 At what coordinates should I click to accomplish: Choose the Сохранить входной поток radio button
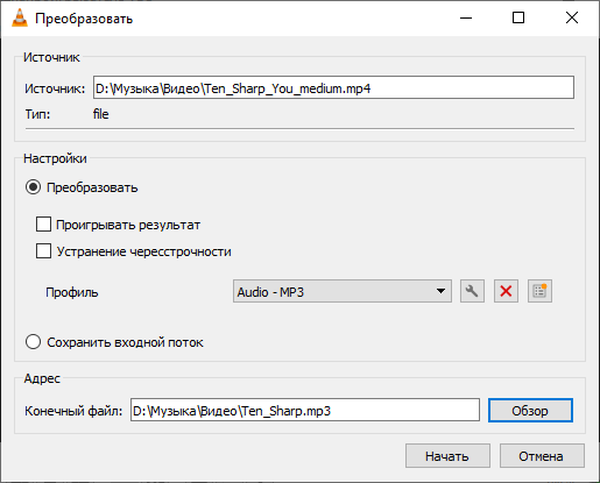[34, 342]
